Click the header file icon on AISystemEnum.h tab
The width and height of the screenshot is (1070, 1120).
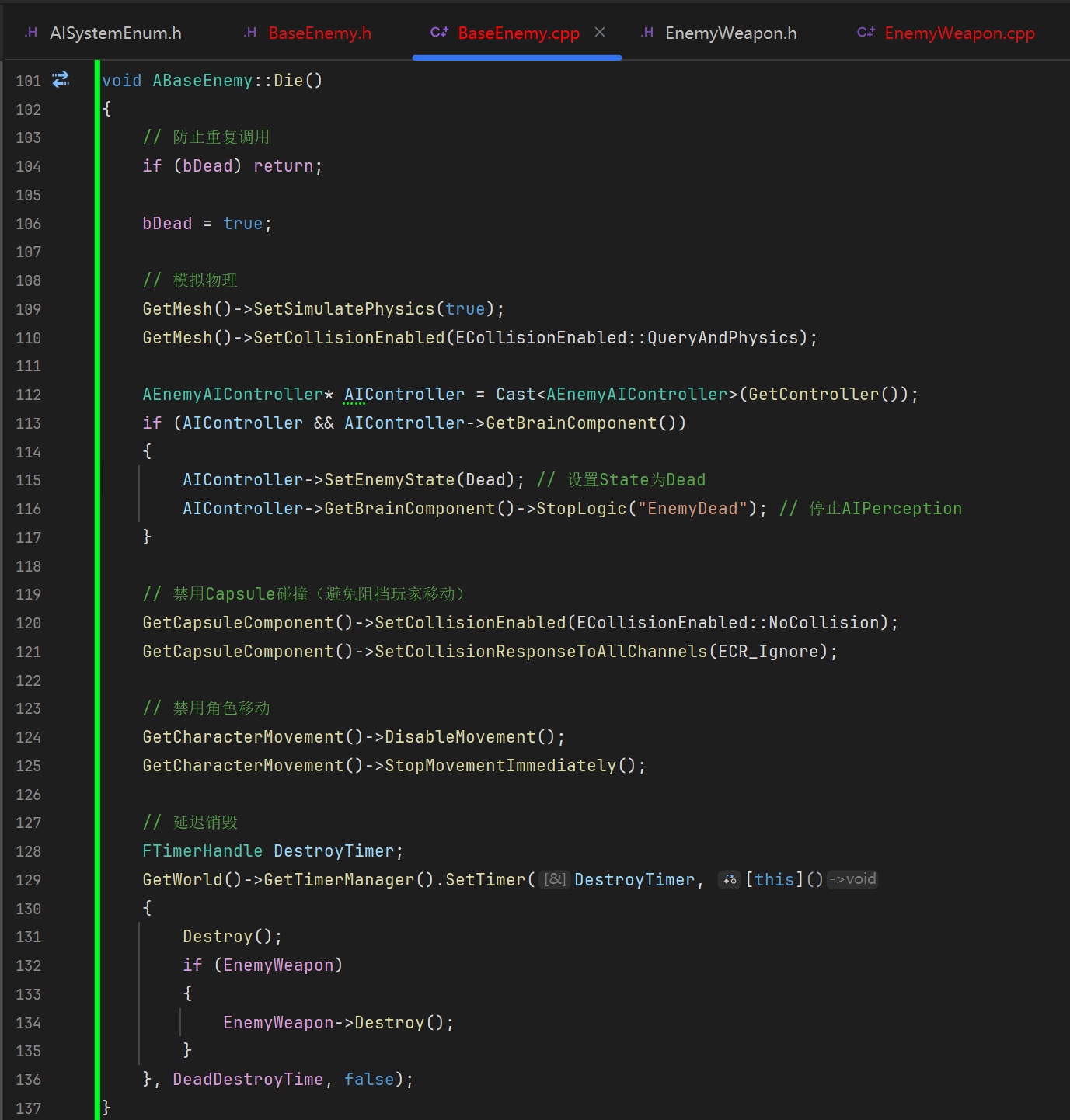(30, 33)
